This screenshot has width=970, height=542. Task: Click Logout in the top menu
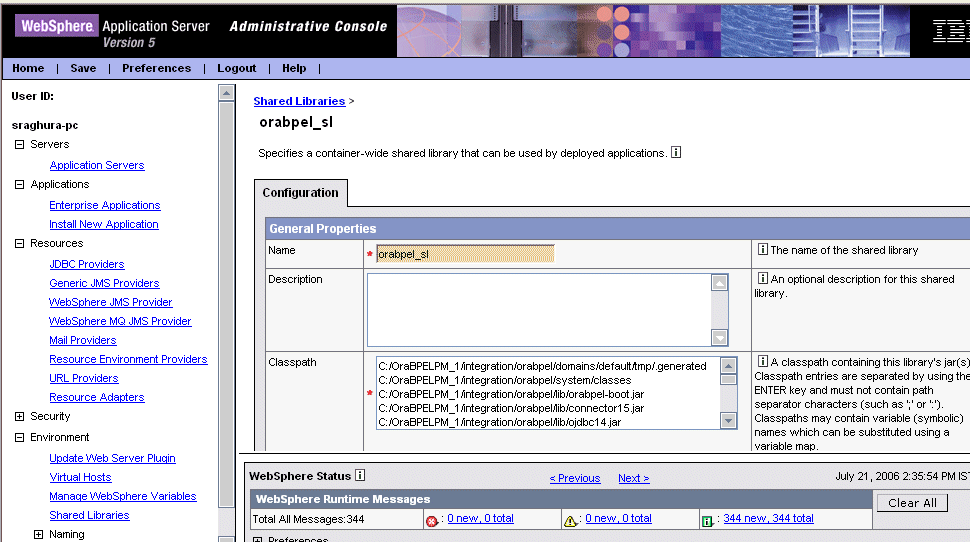click(236, 68)
